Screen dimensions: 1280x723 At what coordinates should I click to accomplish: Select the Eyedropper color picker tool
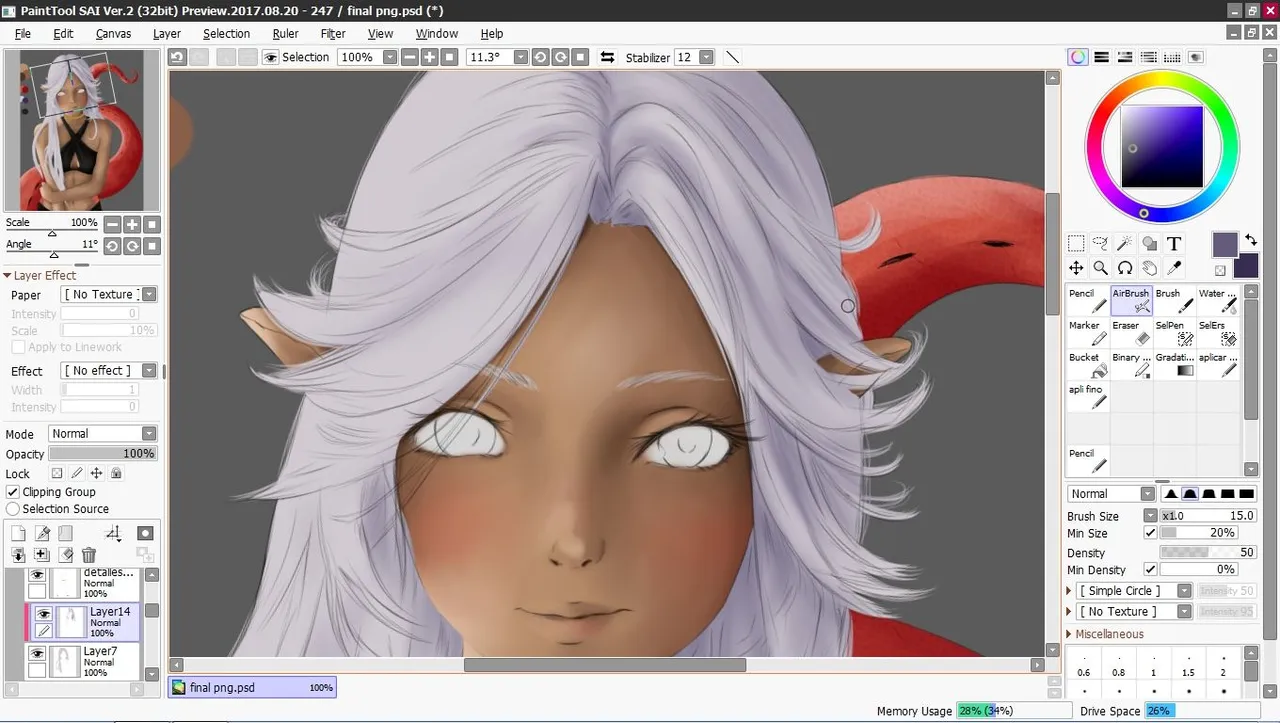point(1174,268)
